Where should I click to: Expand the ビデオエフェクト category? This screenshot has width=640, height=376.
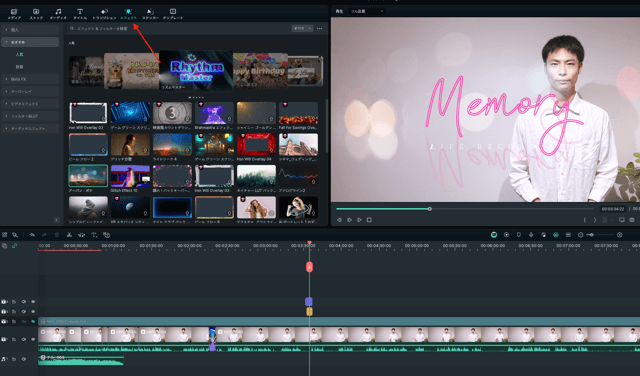30,104
